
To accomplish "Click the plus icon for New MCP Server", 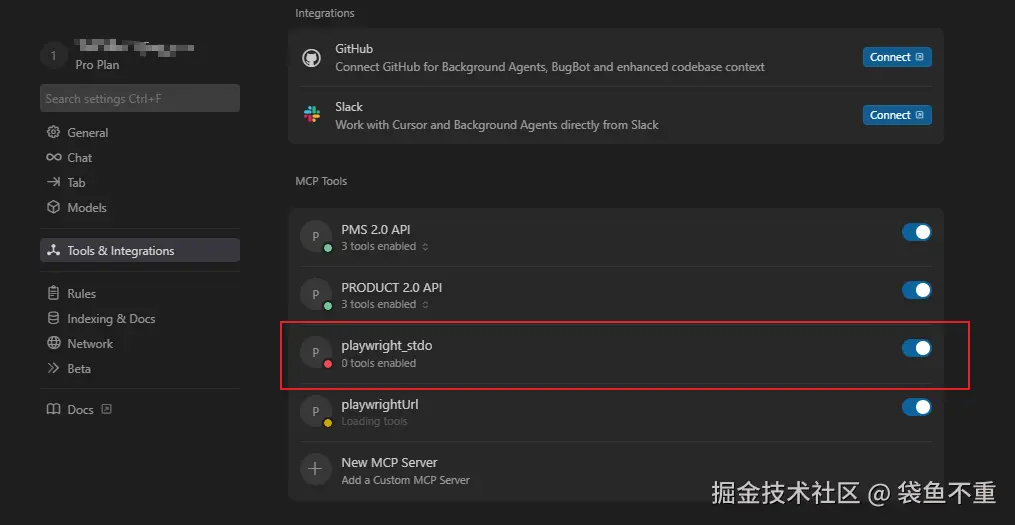I will coord(316,468).
